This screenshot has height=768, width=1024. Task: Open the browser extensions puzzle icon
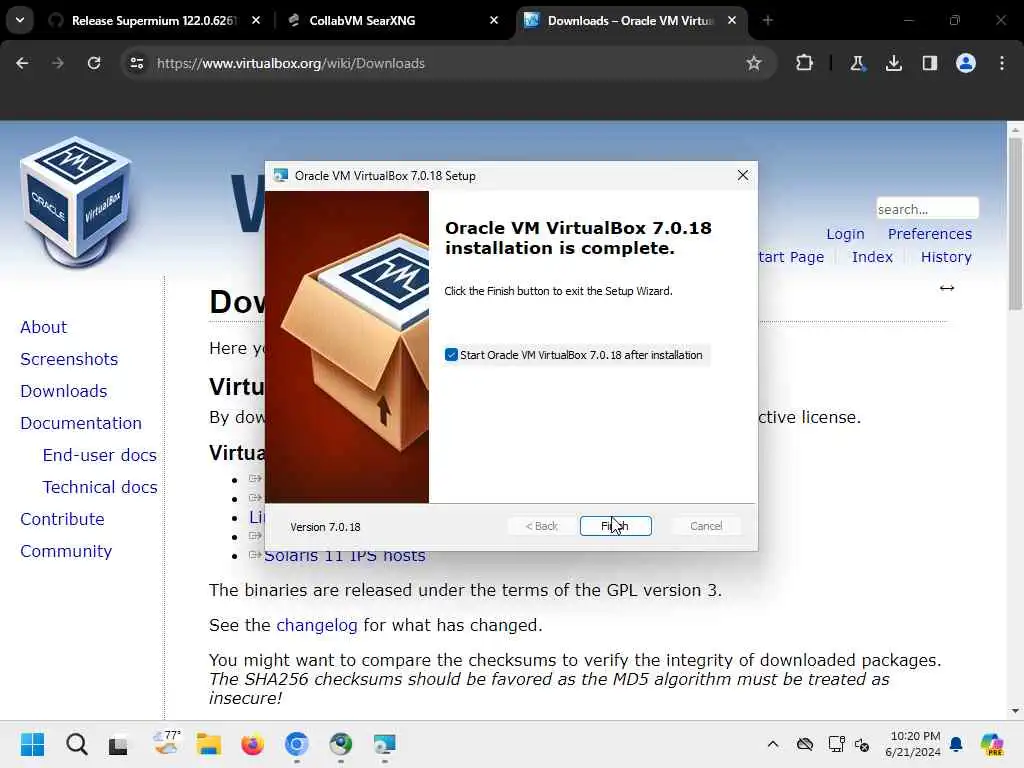click(x=805, y=63)
